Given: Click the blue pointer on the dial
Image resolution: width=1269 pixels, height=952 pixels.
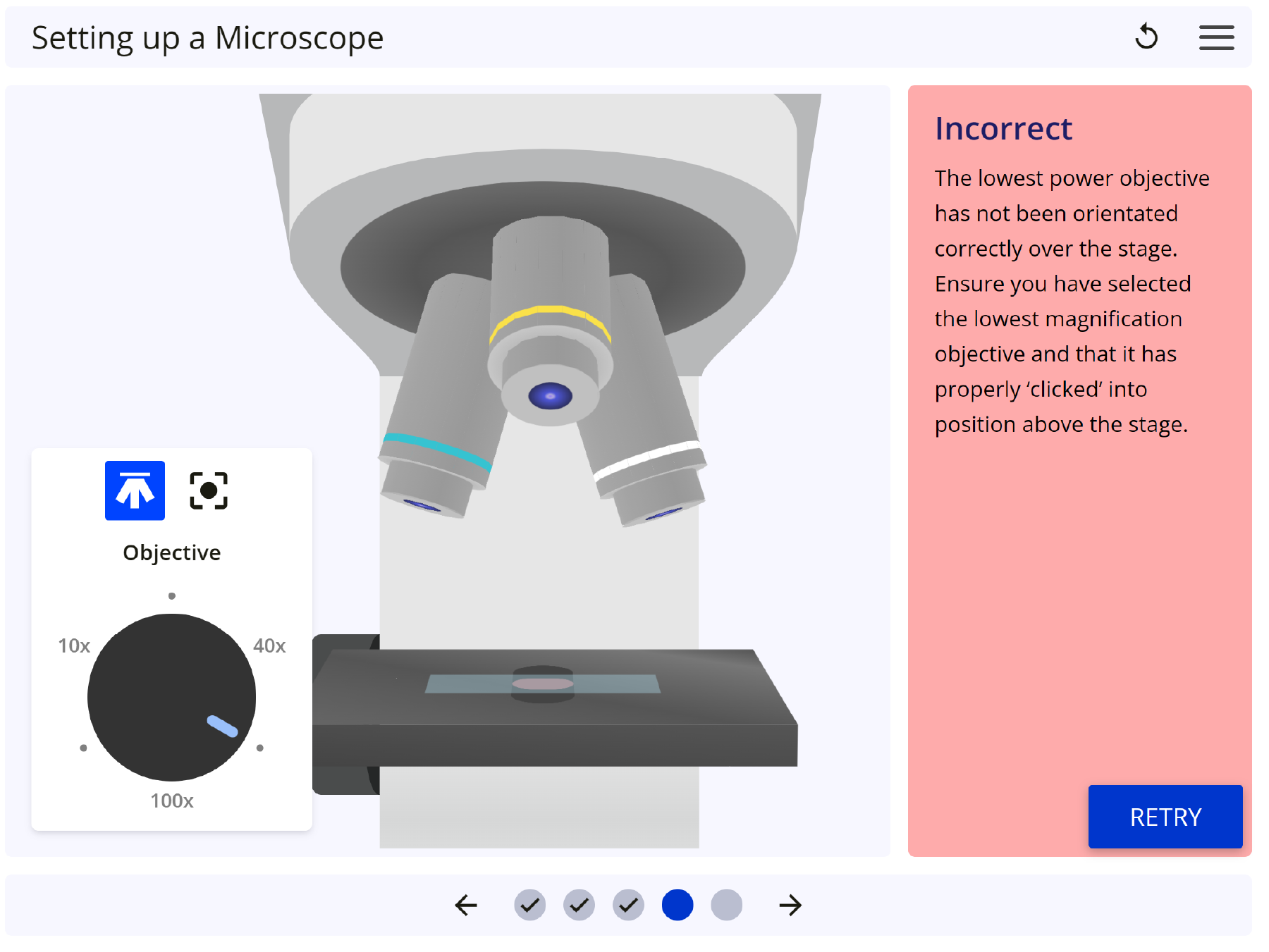Looking at the screenshot, I should 222,726.
